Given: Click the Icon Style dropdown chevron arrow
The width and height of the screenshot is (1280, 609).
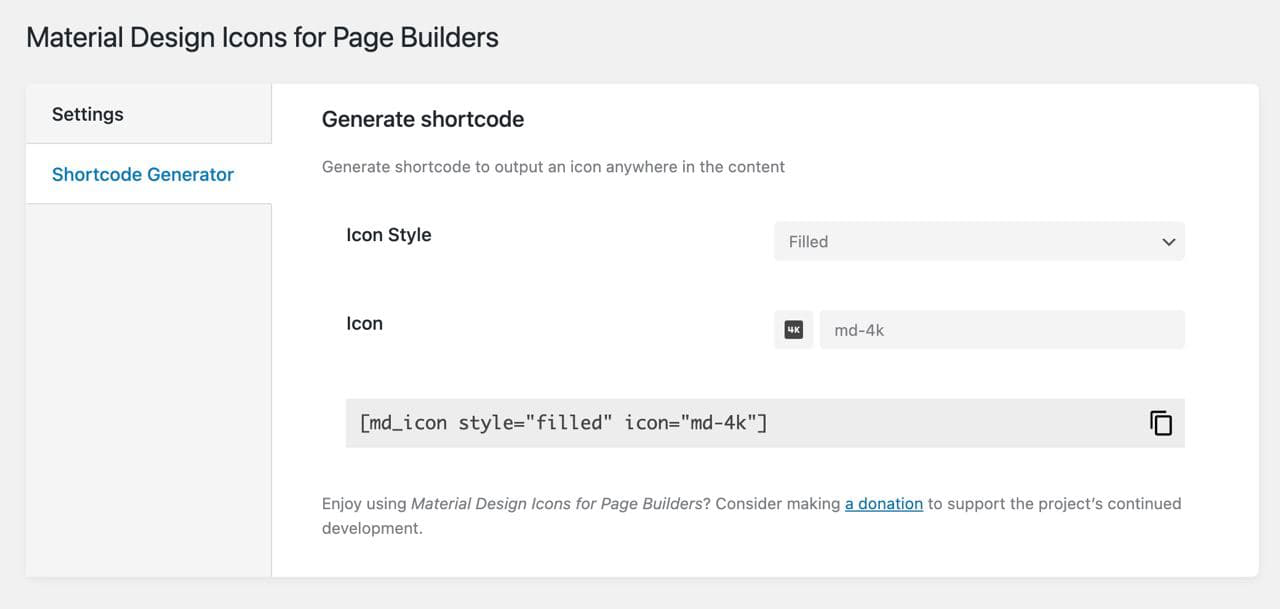Looking at the screenshot, I should [x=1168, y=242].
